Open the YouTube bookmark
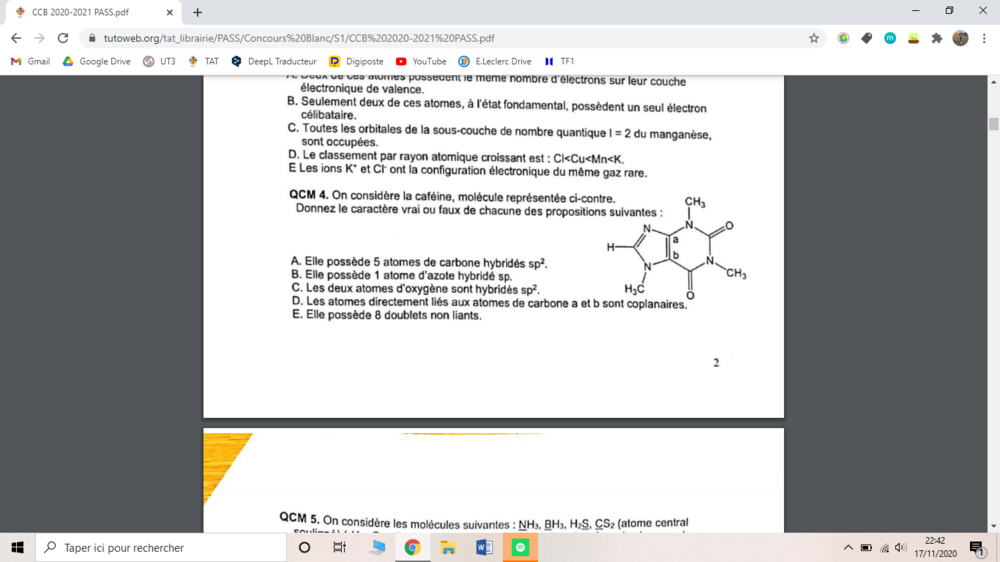The width and height of the screenshot is (1000, 562). [x=421, y=61]
